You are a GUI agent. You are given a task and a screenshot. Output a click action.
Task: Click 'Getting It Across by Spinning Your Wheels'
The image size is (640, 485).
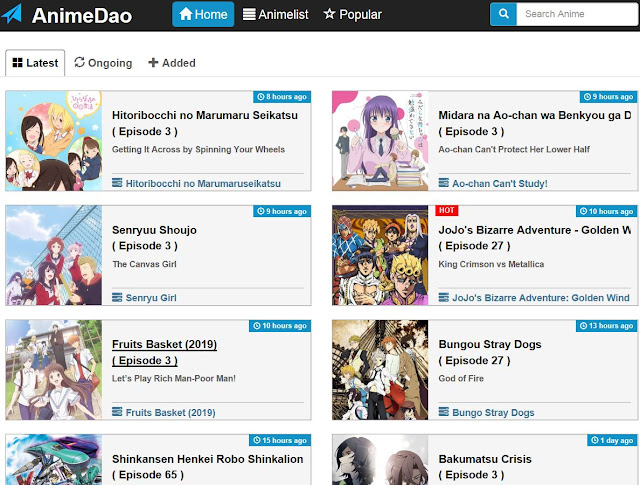coord(198,149)
